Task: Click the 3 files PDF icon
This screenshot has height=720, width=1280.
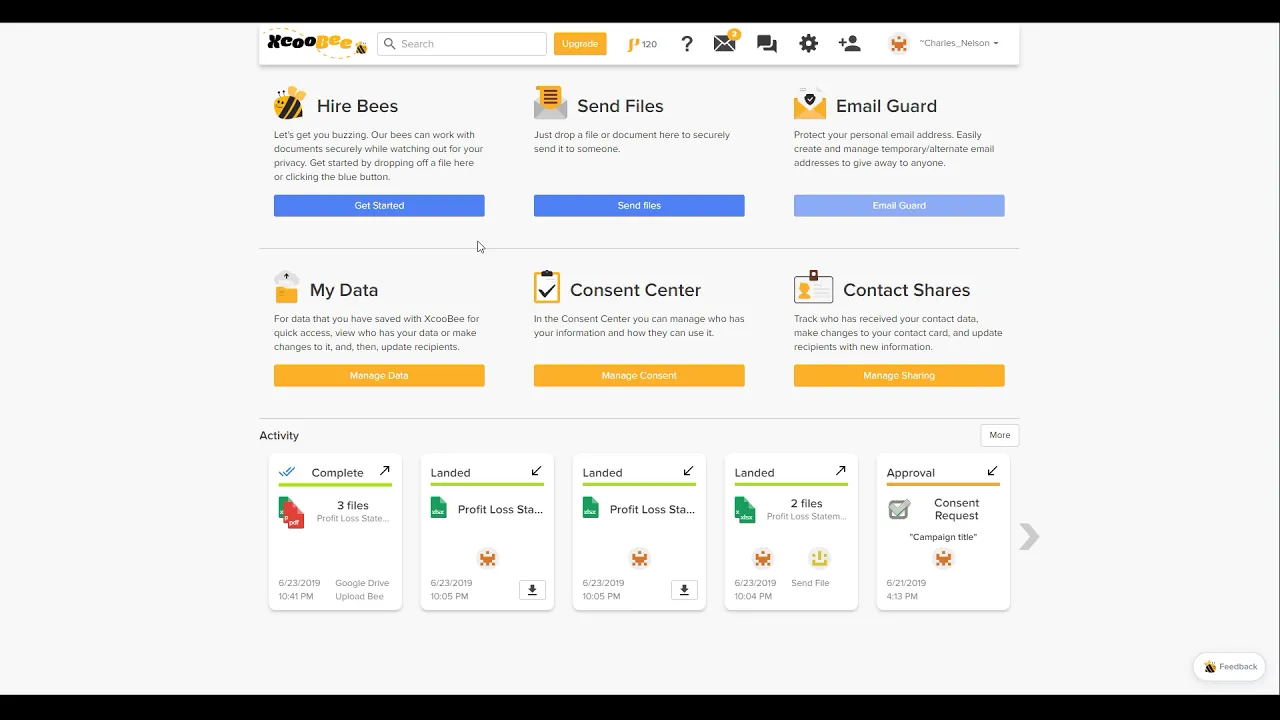Action: [x=291, y=512]
